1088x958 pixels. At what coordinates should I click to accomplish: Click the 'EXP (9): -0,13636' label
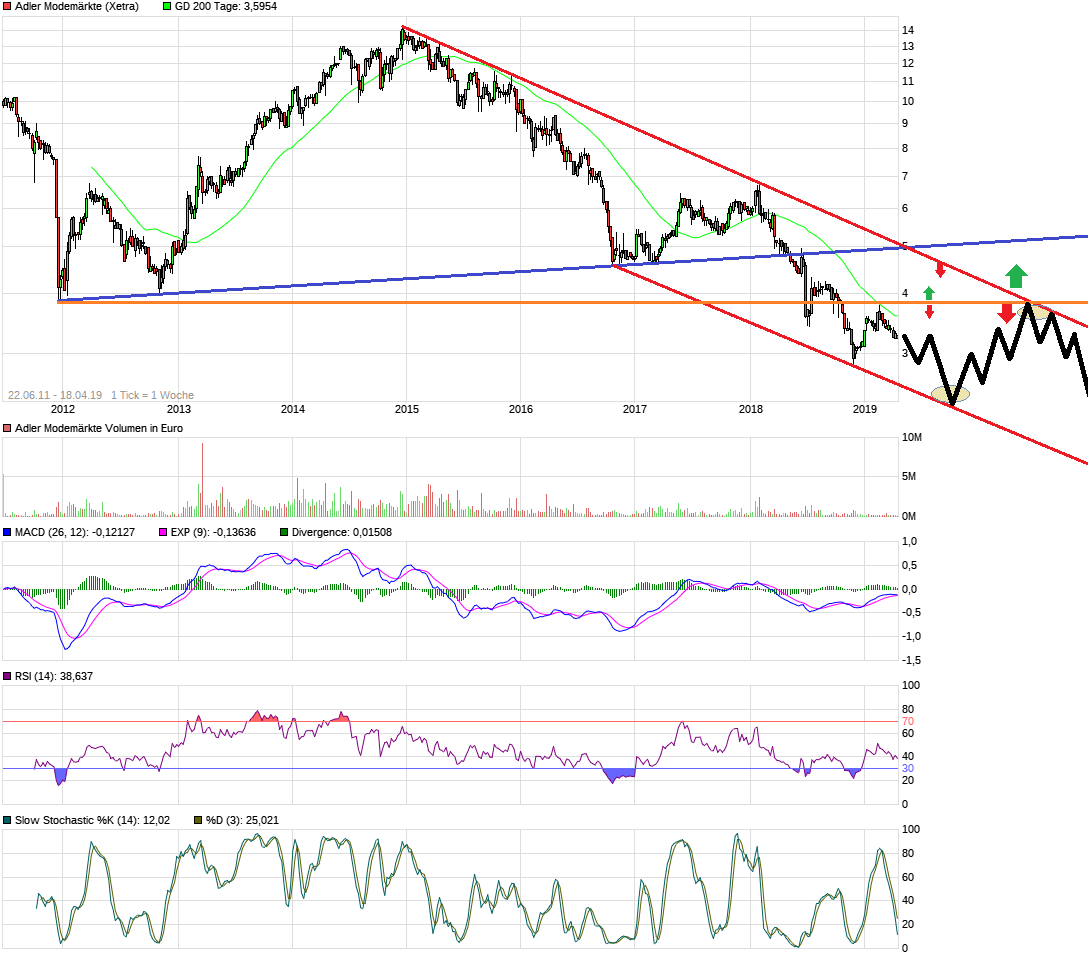(213, 532)
